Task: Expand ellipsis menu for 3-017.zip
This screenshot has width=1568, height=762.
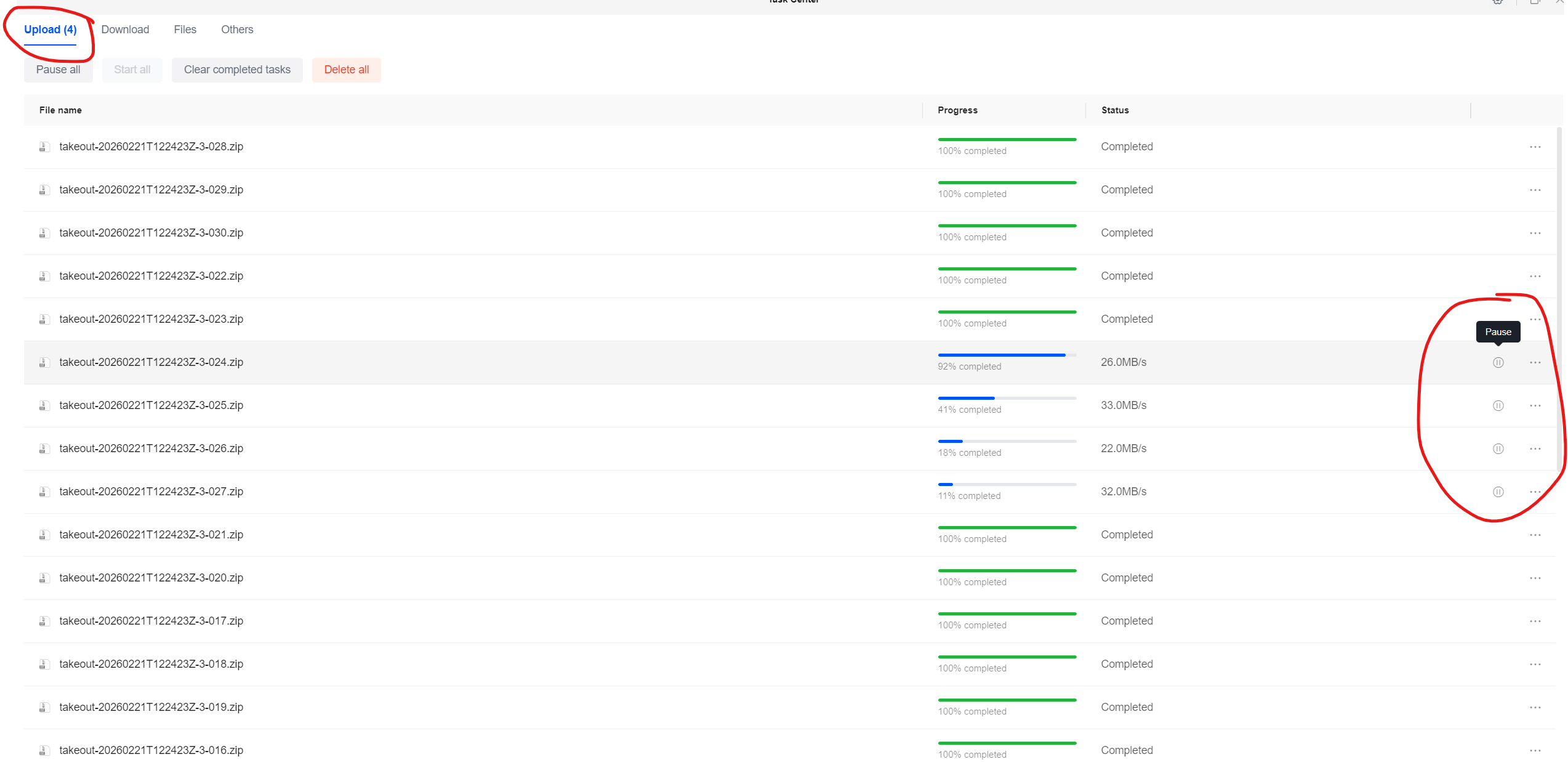Action: (x=1535, y=621)
